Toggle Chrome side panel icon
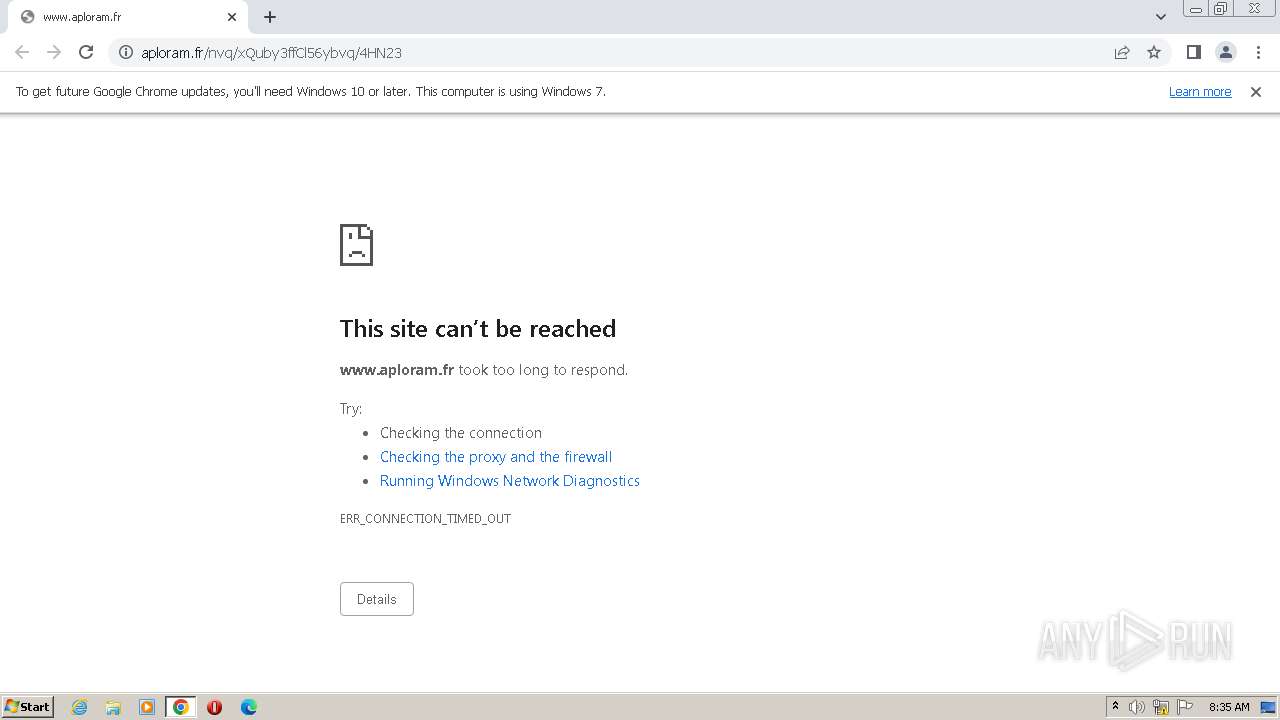This screenshot has width=1280, height=720. coord(1193,52)
